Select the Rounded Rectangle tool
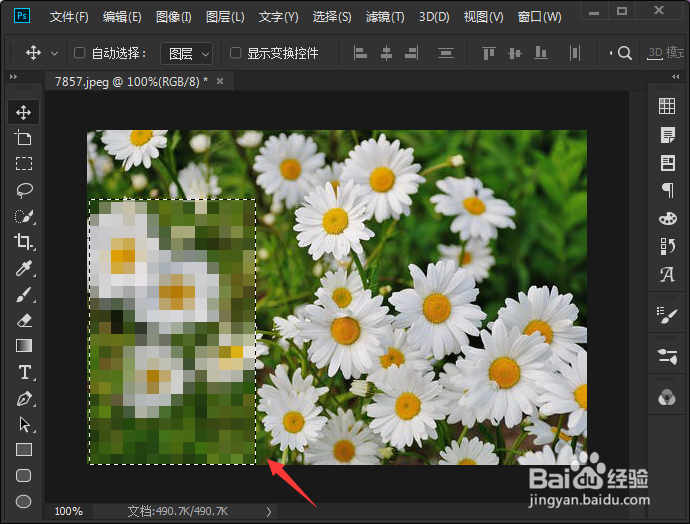690x524 pixels. pyautogui.click(x=23, y=476)
